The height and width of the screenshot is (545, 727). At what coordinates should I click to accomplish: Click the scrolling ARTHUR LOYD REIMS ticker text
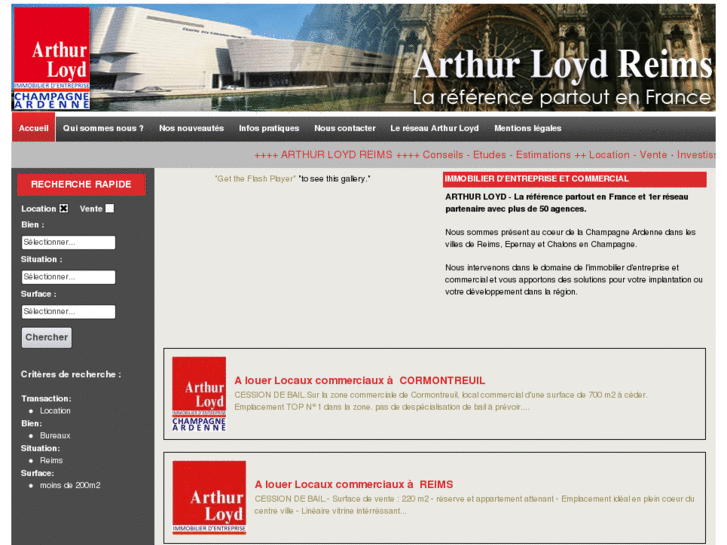point(485,155)
